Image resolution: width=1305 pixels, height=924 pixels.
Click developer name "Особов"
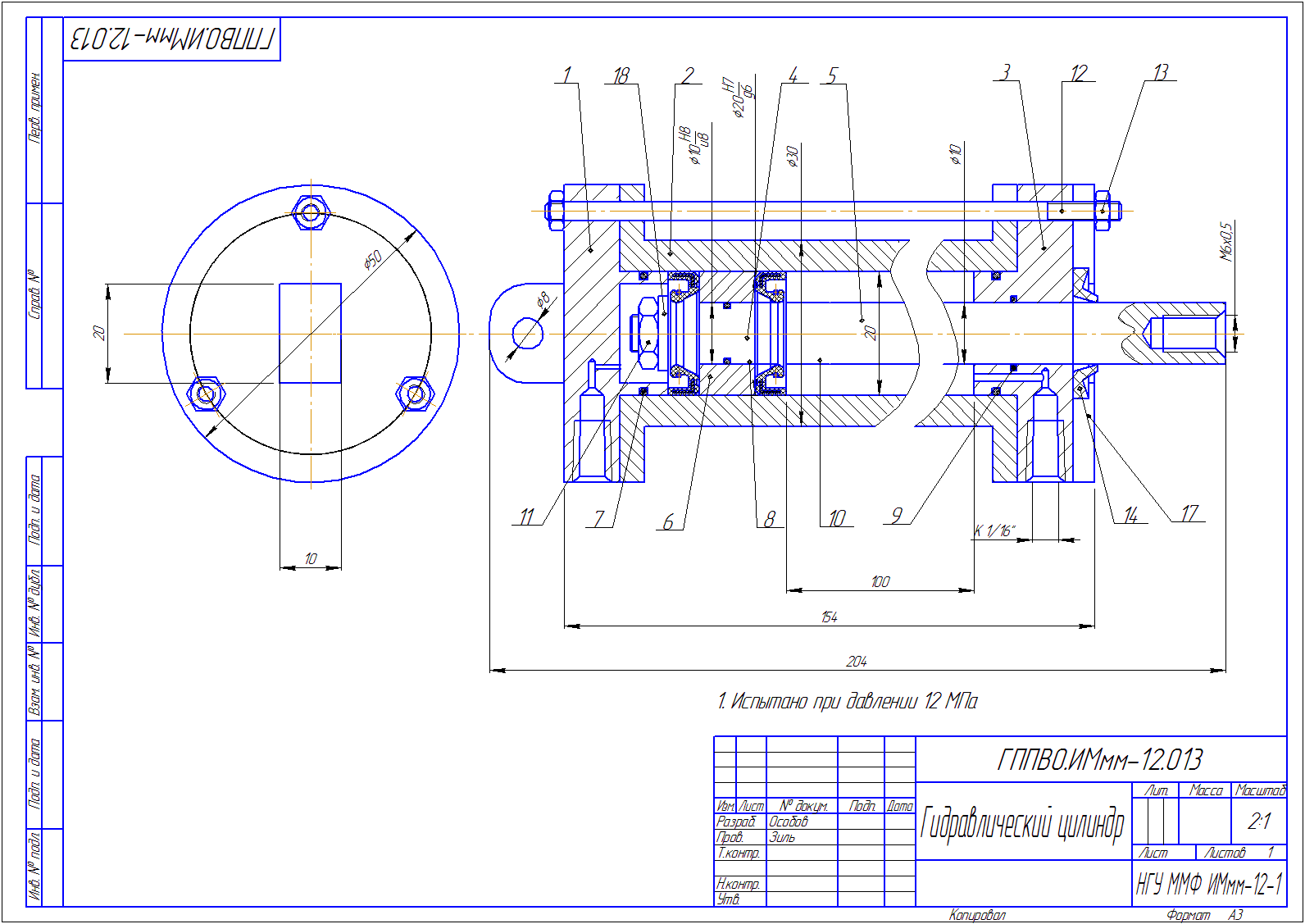click(x=789, y=822)
